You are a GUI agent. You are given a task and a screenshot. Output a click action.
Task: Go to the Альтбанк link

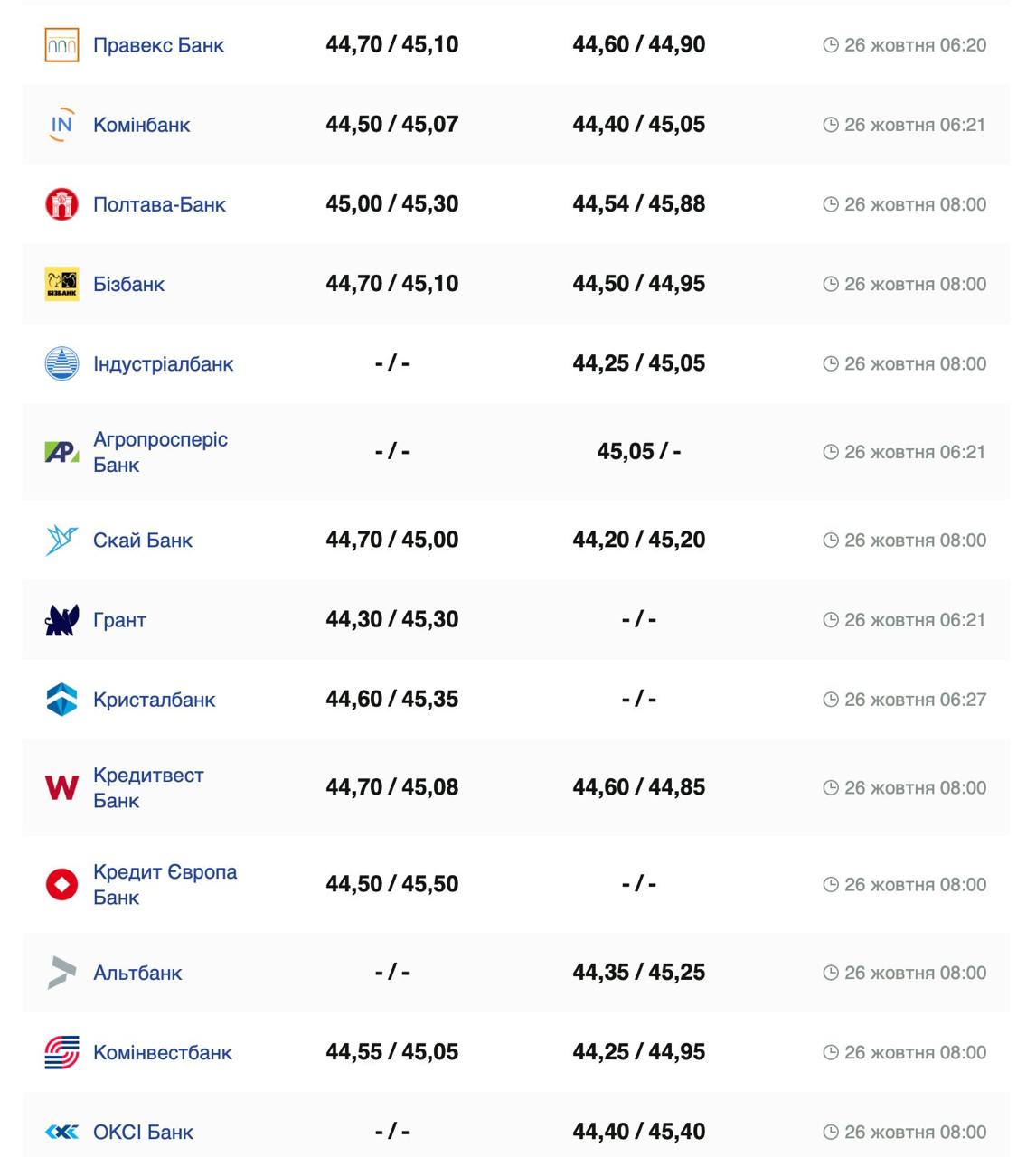(x=137, y=973)
